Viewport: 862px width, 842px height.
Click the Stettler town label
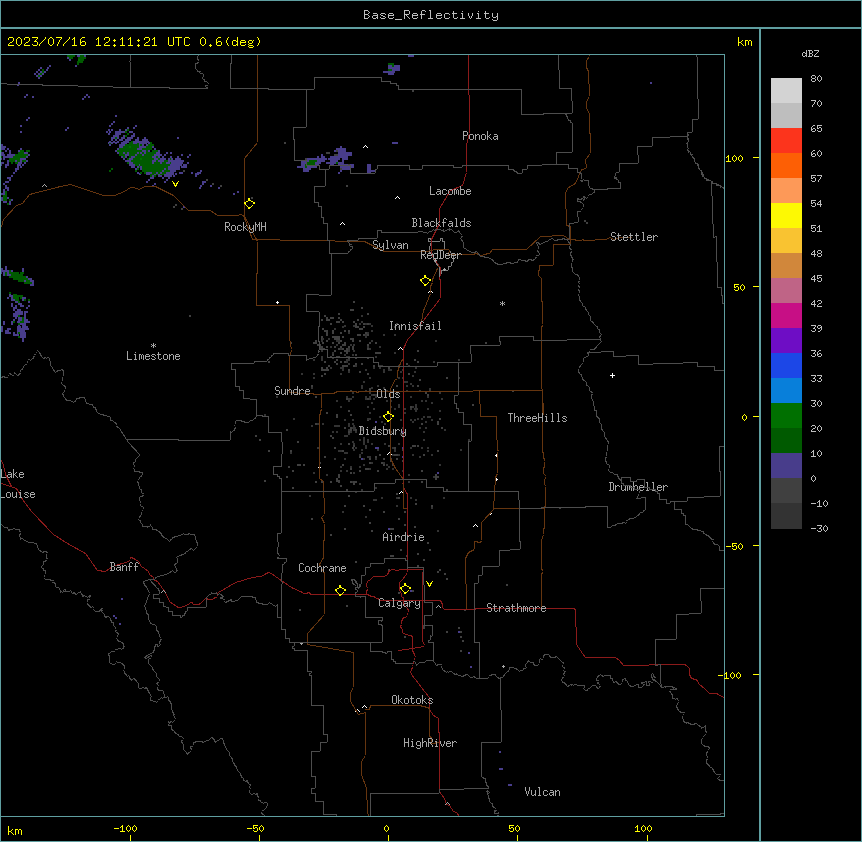click(634, 237)
